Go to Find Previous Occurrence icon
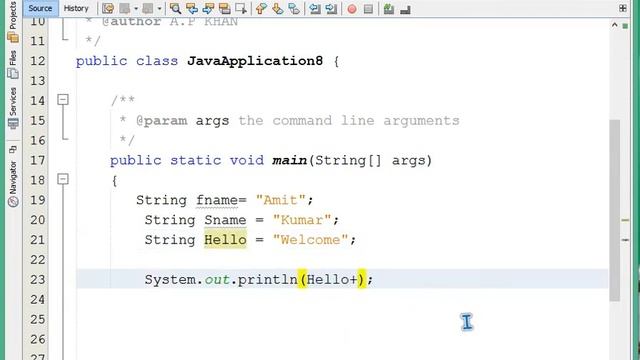 pyautogui.click(x=192, y=9)
